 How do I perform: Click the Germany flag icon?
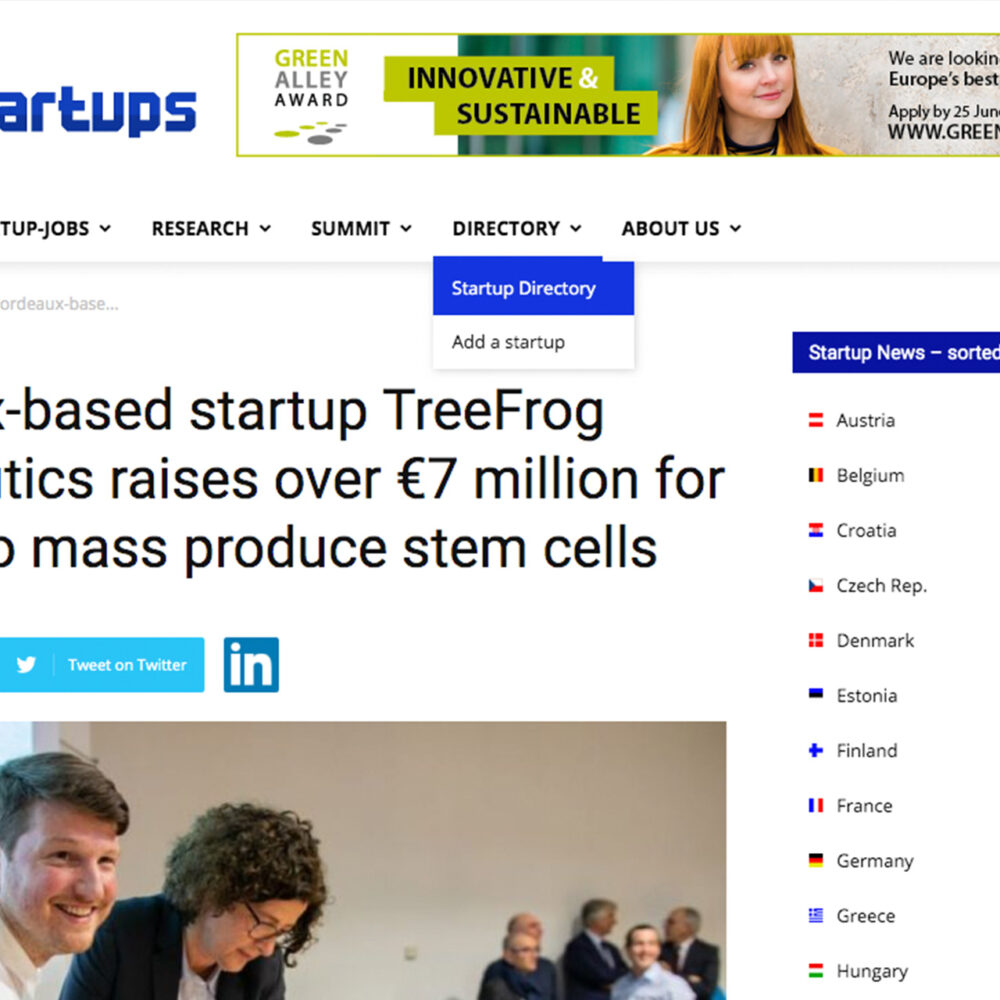(816, 860)
